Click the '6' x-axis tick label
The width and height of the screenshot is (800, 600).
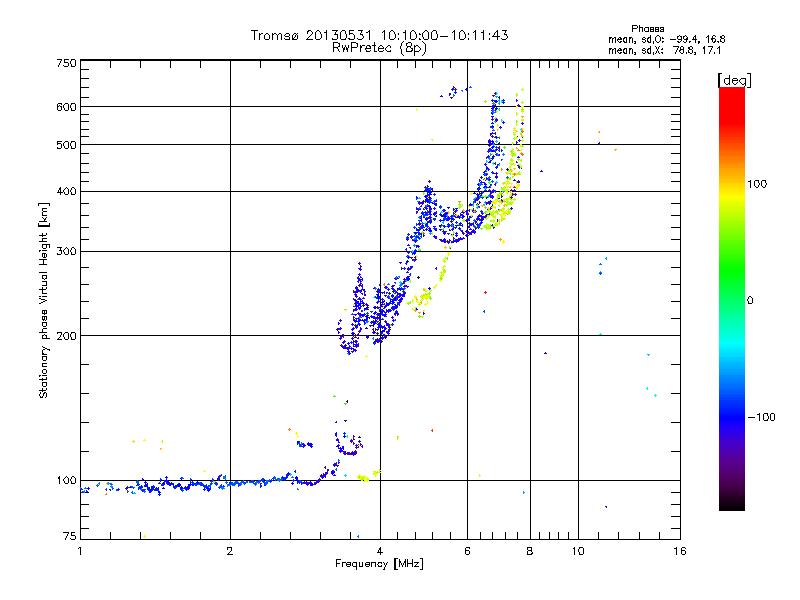467,552
